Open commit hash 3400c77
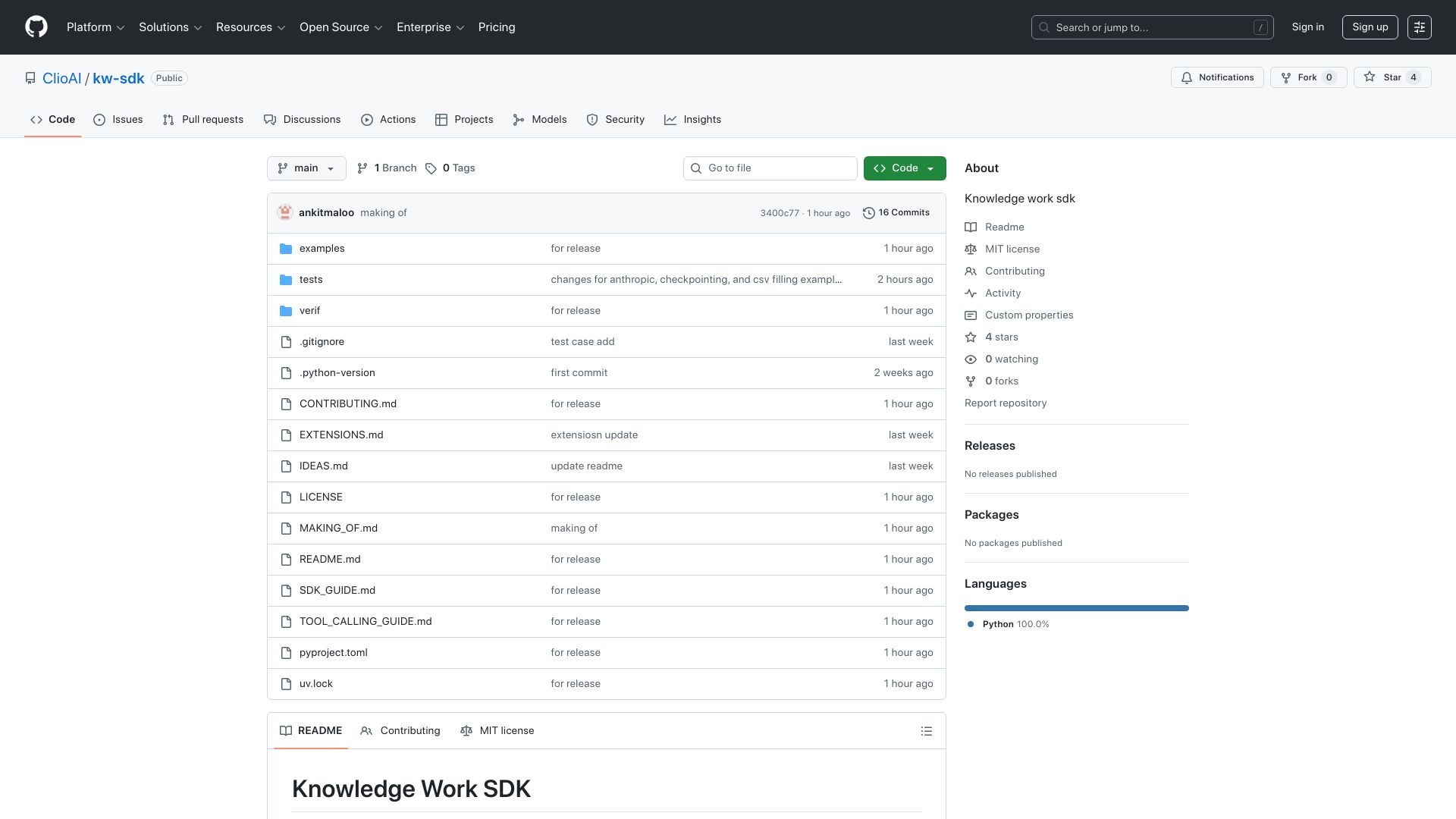The image size is (1456, 819). (x=779, y=213)
